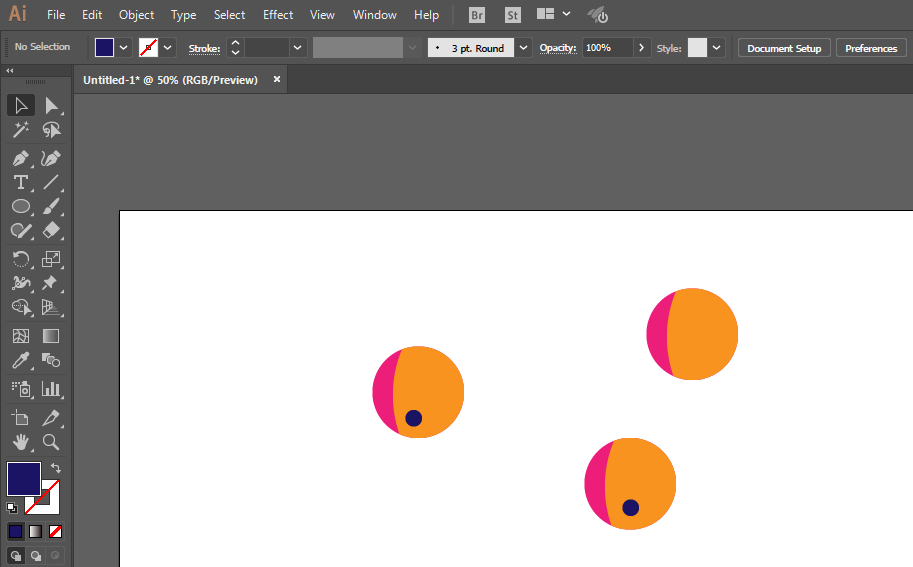Screen dimensions: 913x567
Task: Activate the Eyedropper tool
Action: (x=21, y=361)
